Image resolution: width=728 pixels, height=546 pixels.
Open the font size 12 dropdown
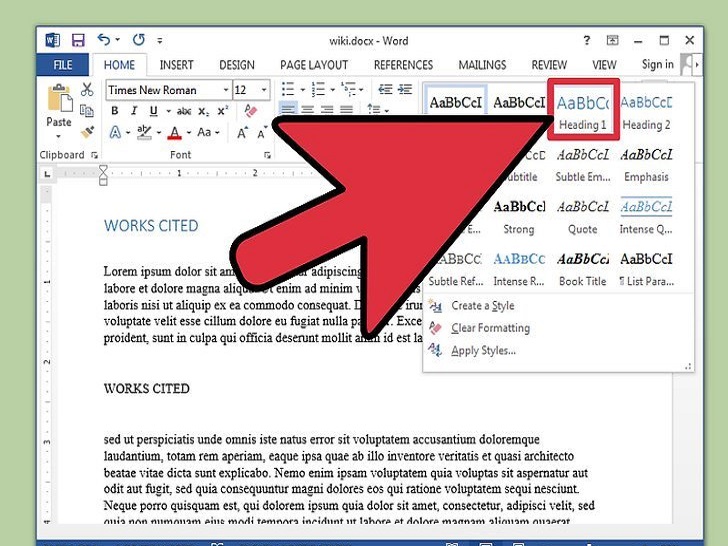[264, 90]
